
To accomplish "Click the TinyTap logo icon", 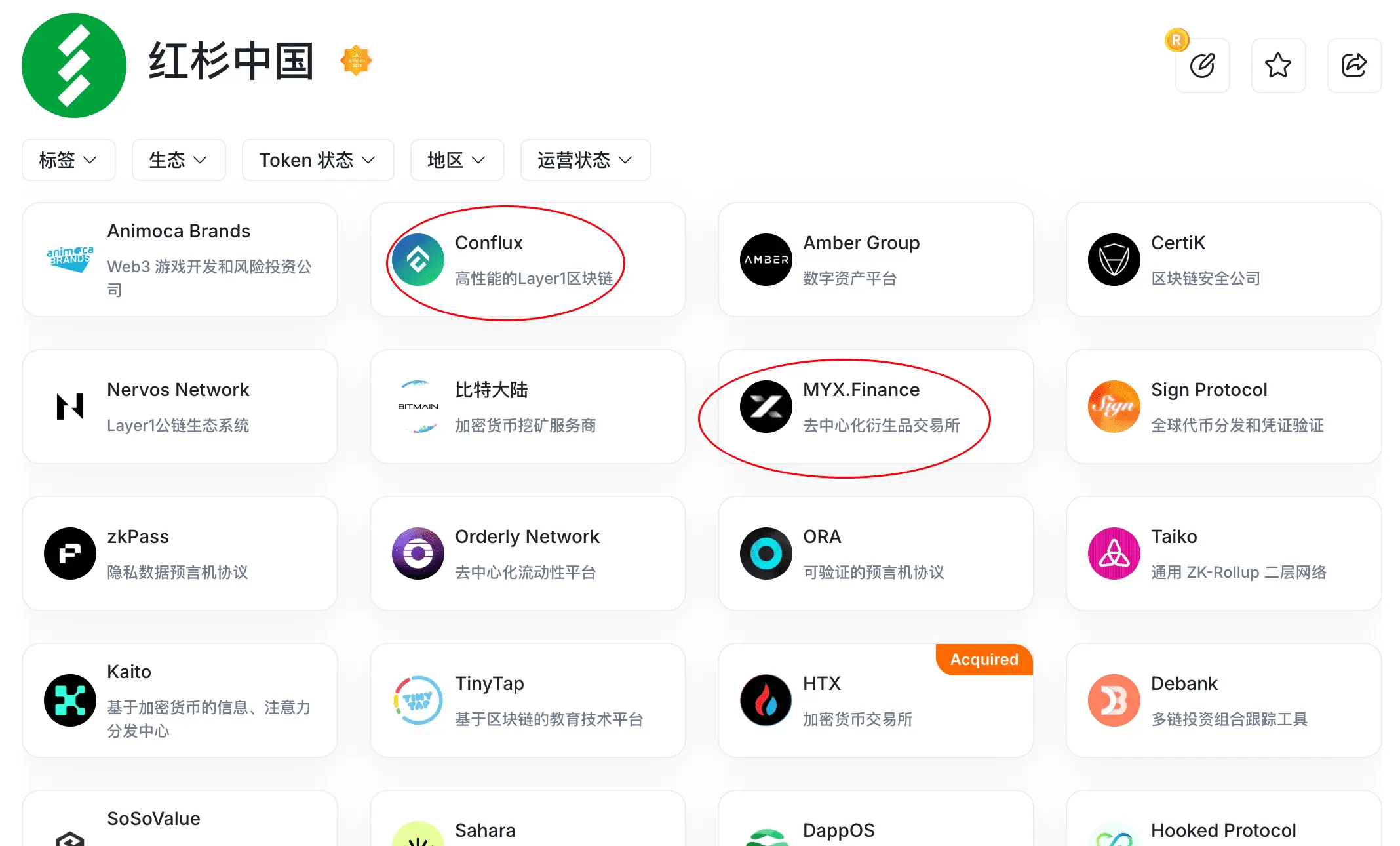I will click(x=418, y=700).
